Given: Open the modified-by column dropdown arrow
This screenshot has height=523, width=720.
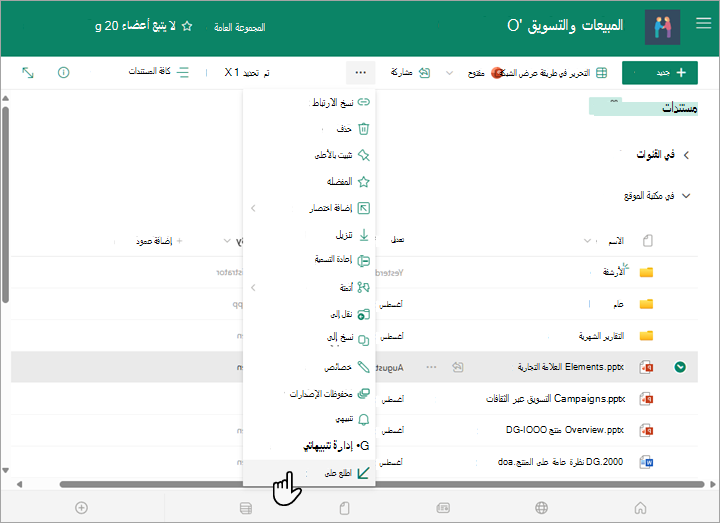Looking at the screenshot, I should point(227,241).
